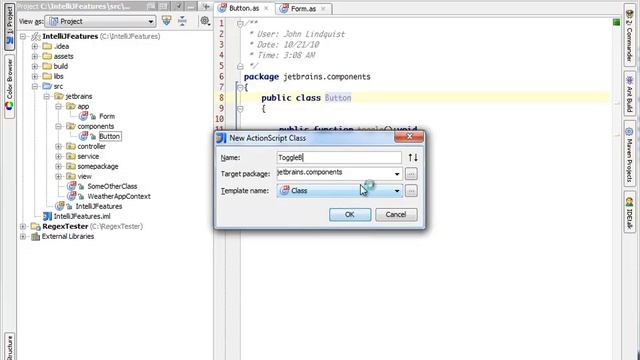Screen dimensions: 640x360
Task: Open the View as Project dropdown
Action: coord(100,21)
